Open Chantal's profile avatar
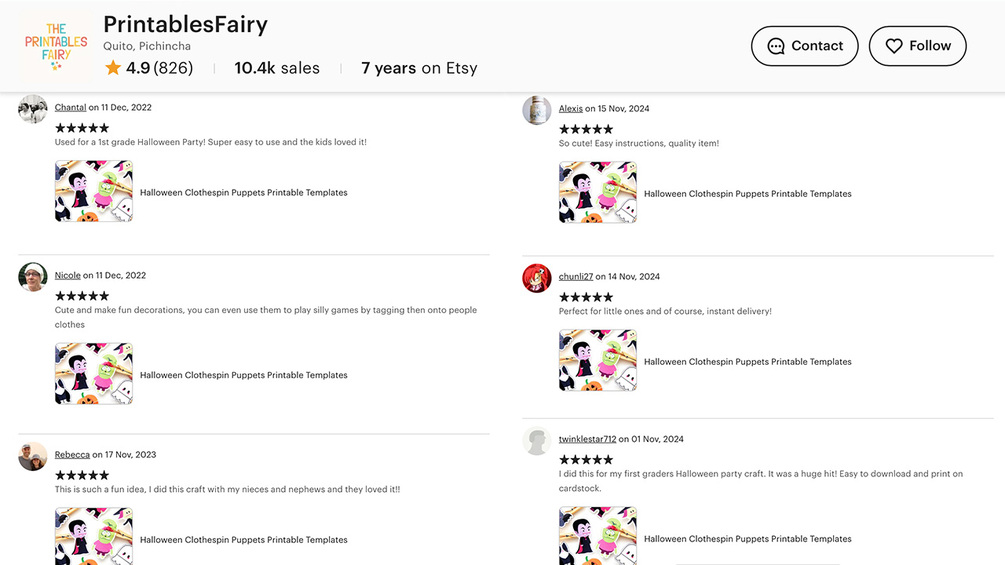Viewport: 1005px width, 565px height. (33, 109)
